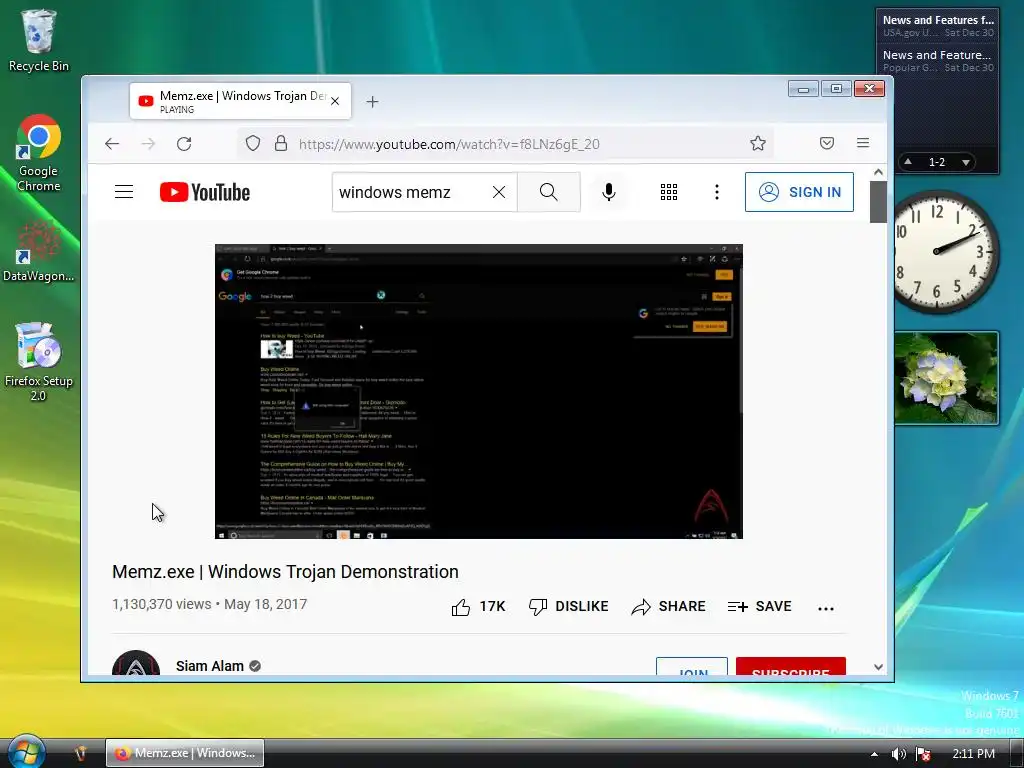
Task: Click the flower slideshow gadget picture
Action: [946, 377]
